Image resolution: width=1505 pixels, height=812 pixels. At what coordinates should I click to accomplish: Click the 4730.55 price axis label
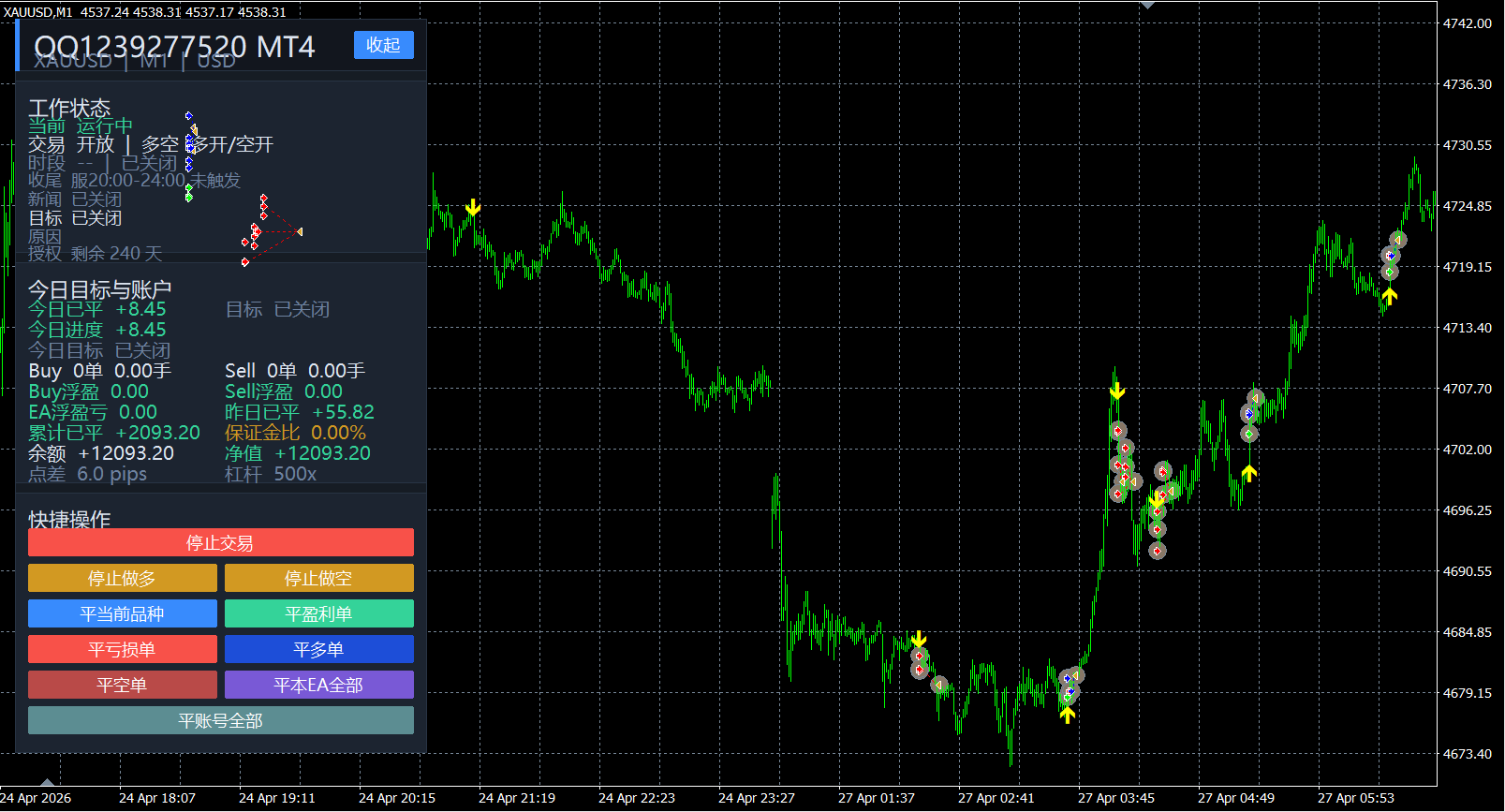pyautogui.click(x=1468, y=145)
